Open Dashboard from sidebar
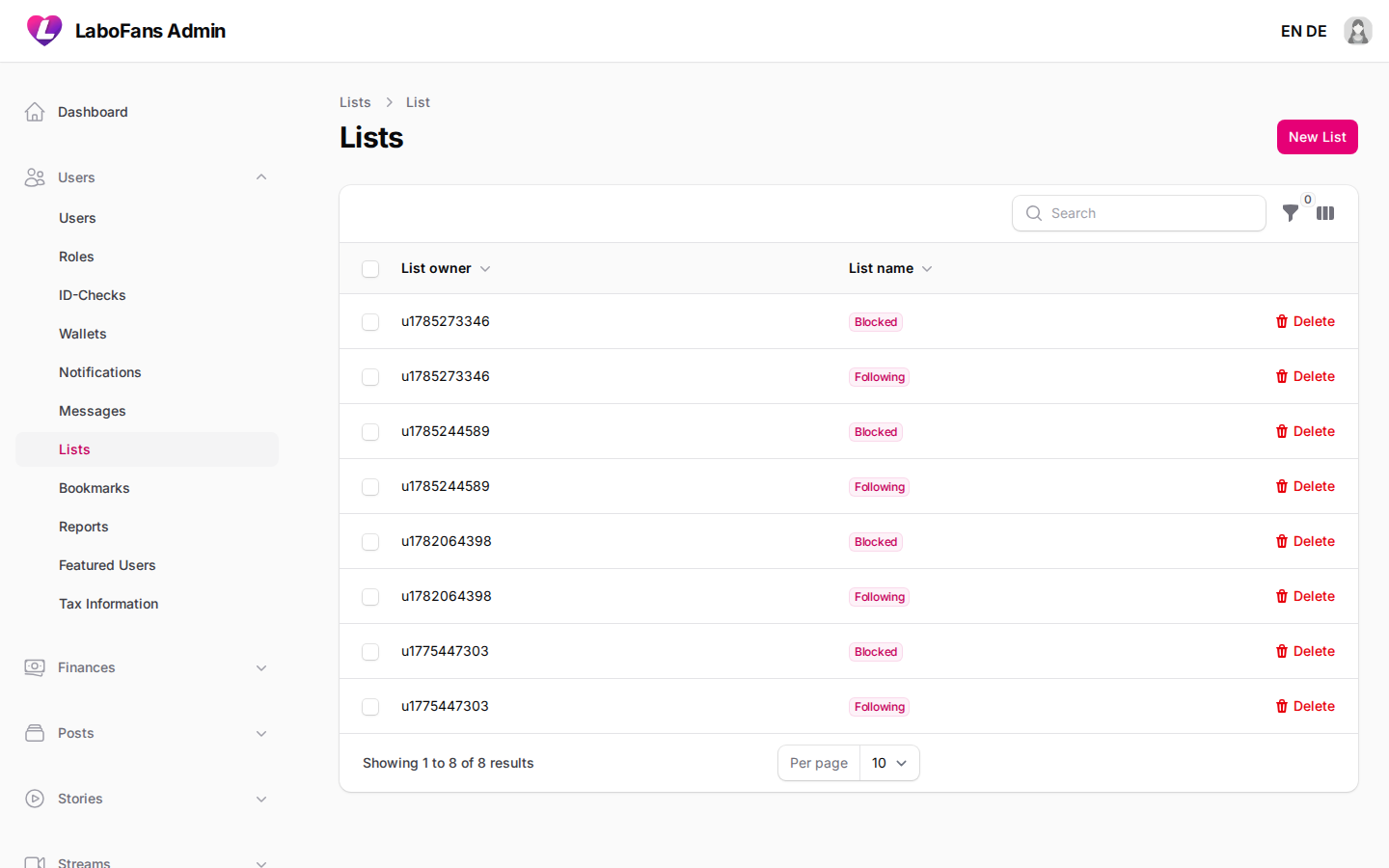 pyautogui.click(x=147, y=112)
